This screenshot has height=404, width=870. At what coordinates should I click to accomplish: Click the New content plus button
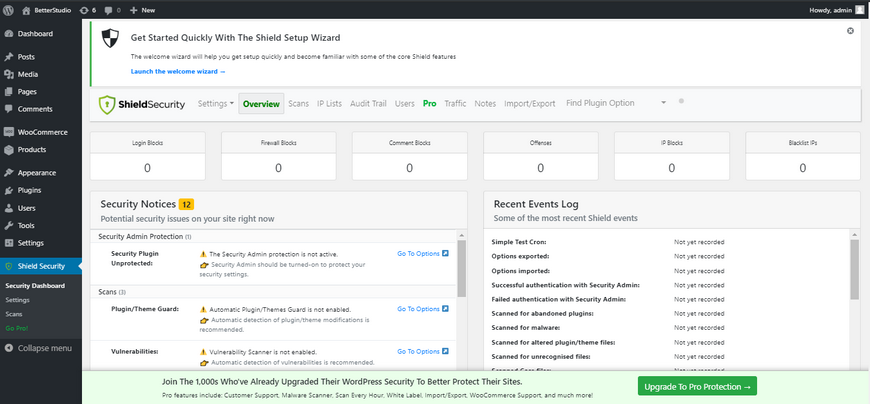coord(143,10)
